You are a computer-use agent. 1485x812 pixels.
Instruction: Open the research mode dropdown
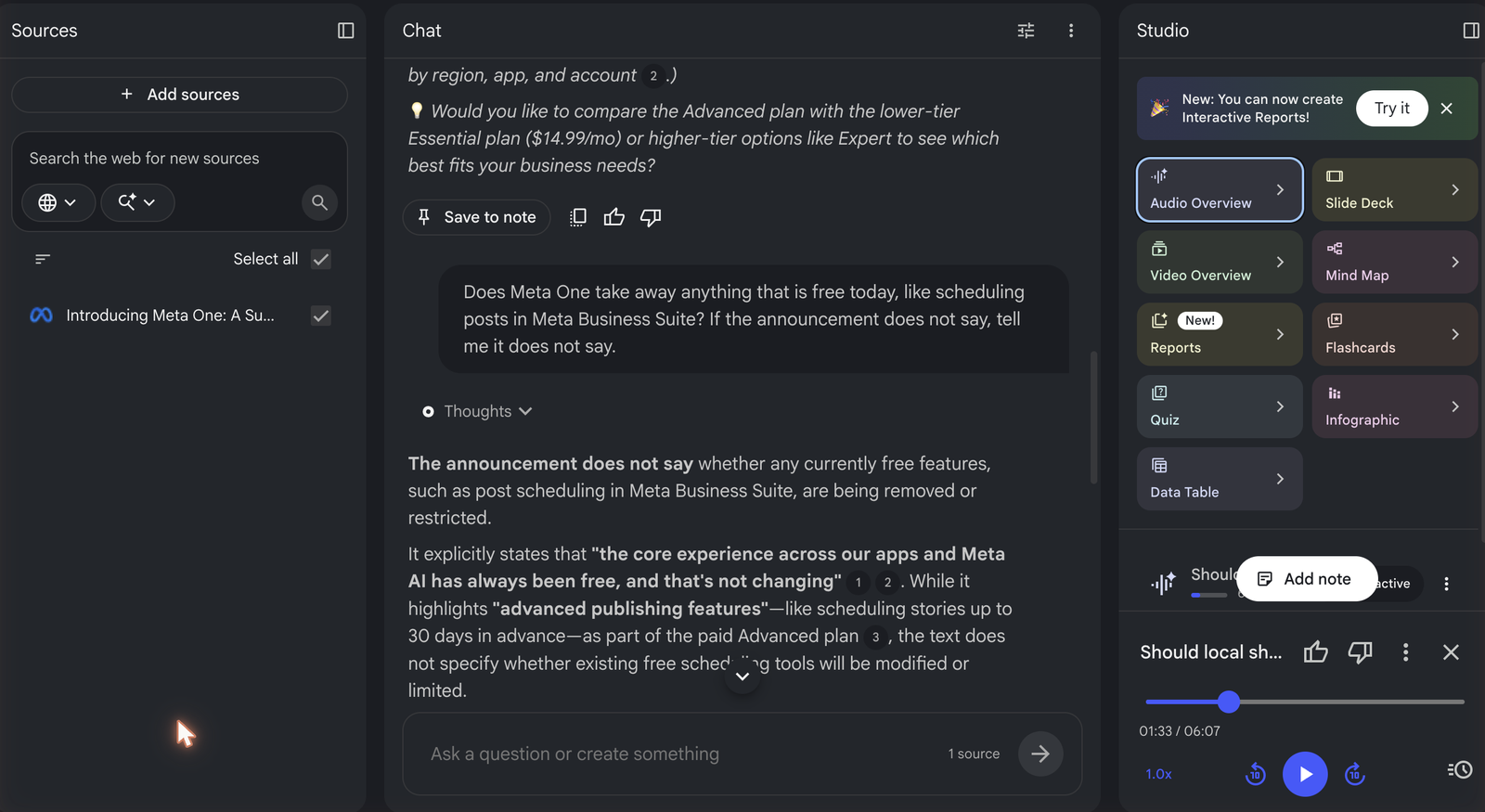[x=137, y=202]
